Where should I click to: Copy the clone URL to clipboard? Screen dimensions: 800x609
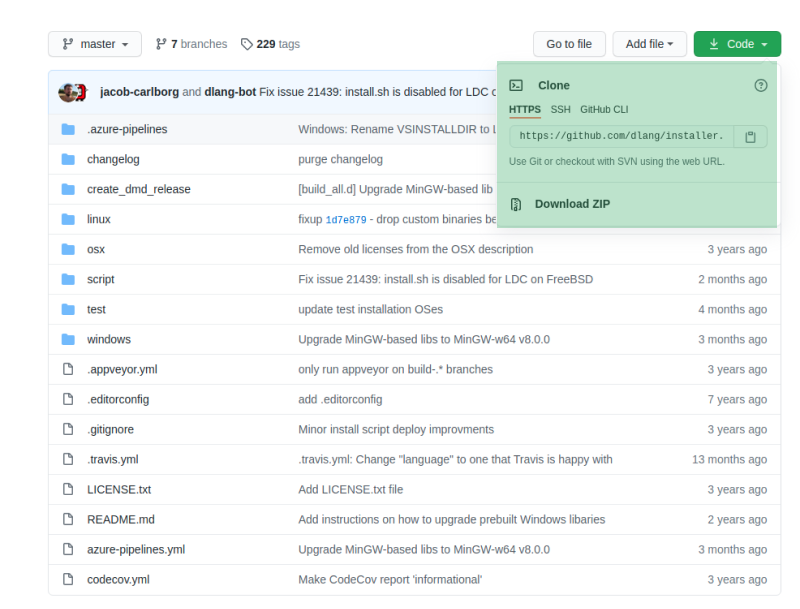pyautogui.click(x=750, y=136)
